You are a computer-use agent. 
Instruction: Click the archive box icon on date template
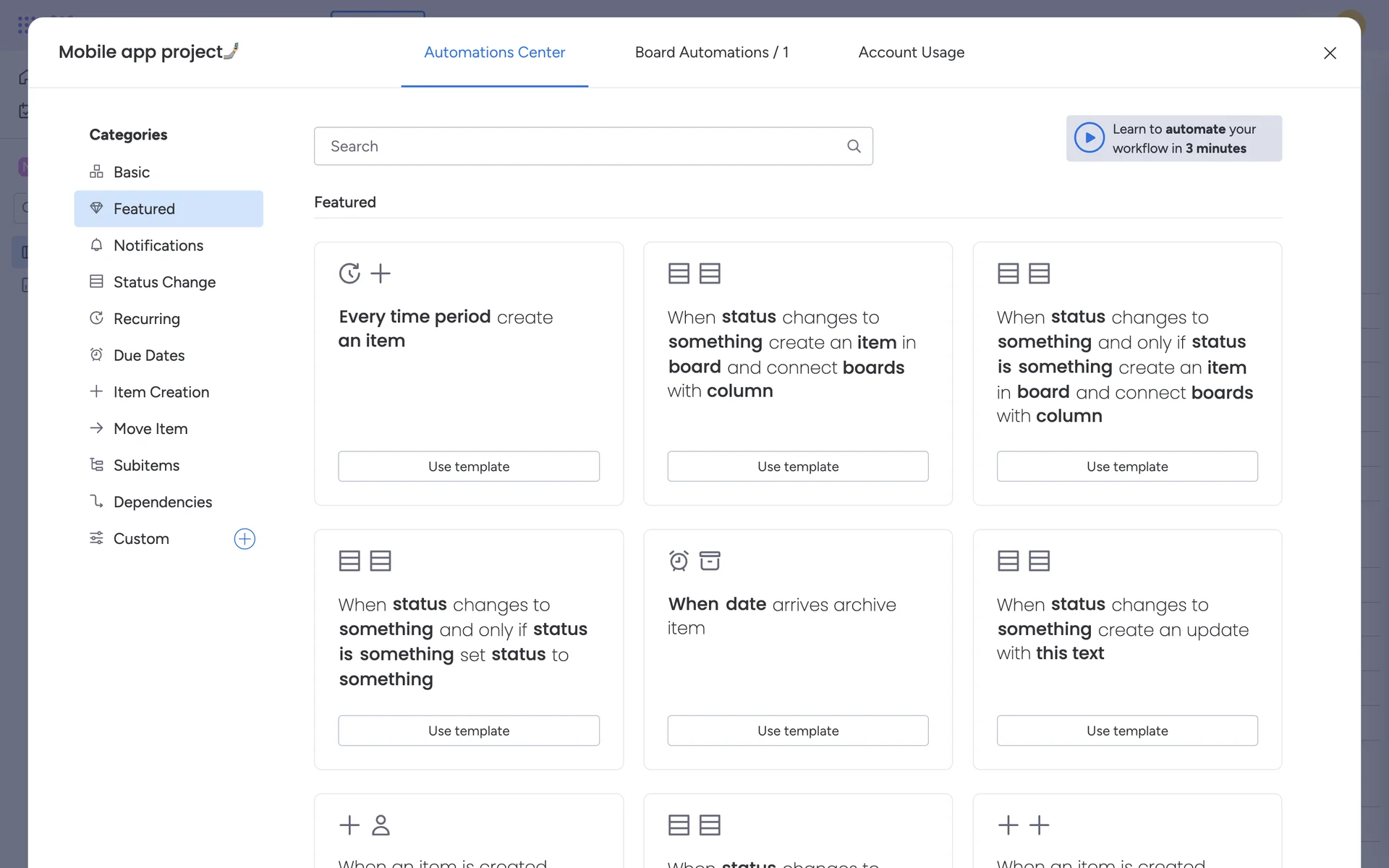tap(710, 561)
